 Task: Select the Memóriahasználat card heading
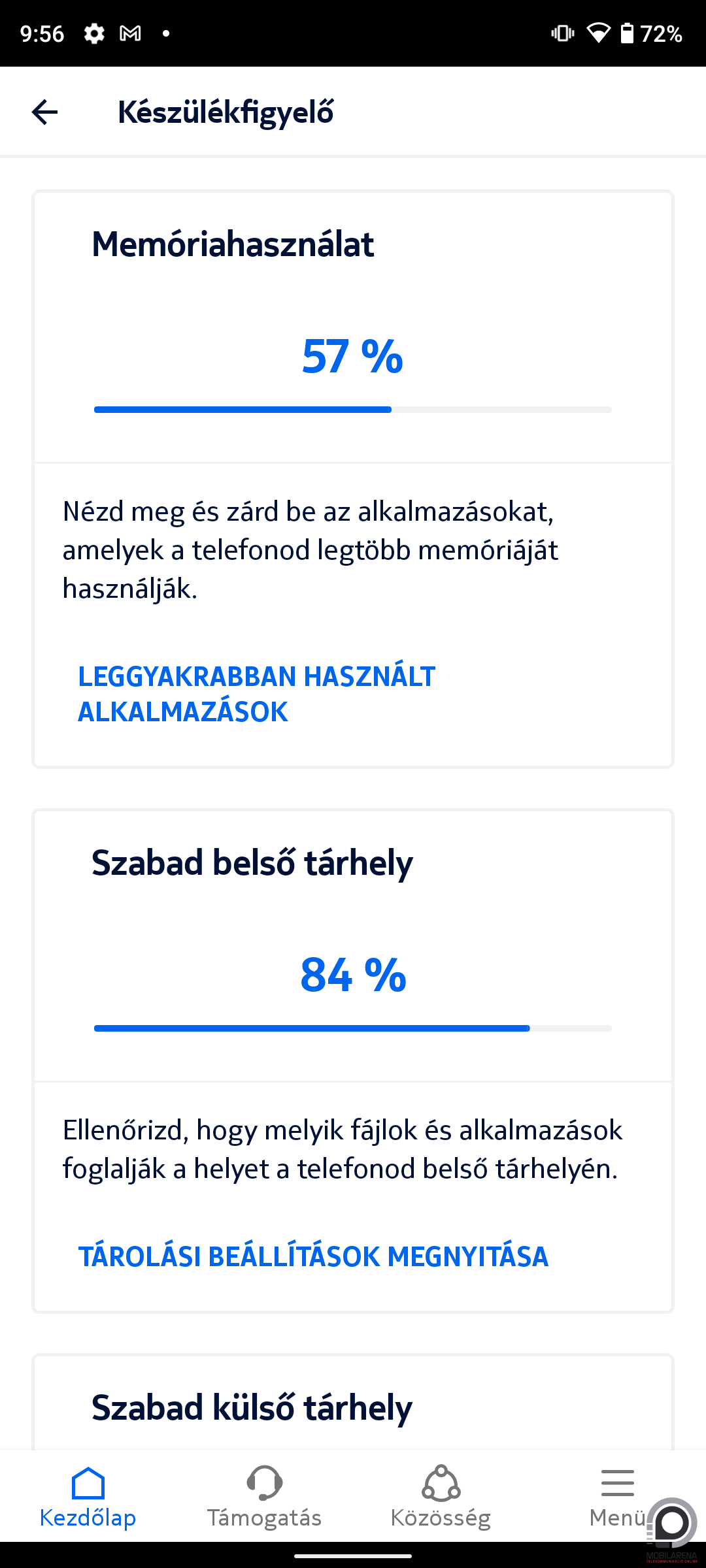point(233,244)
